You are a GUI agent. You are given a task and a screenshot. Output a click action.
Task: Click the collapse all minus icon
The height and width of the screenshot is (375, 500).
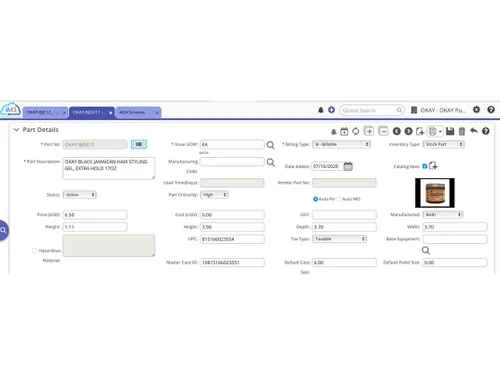coord(383,131)
